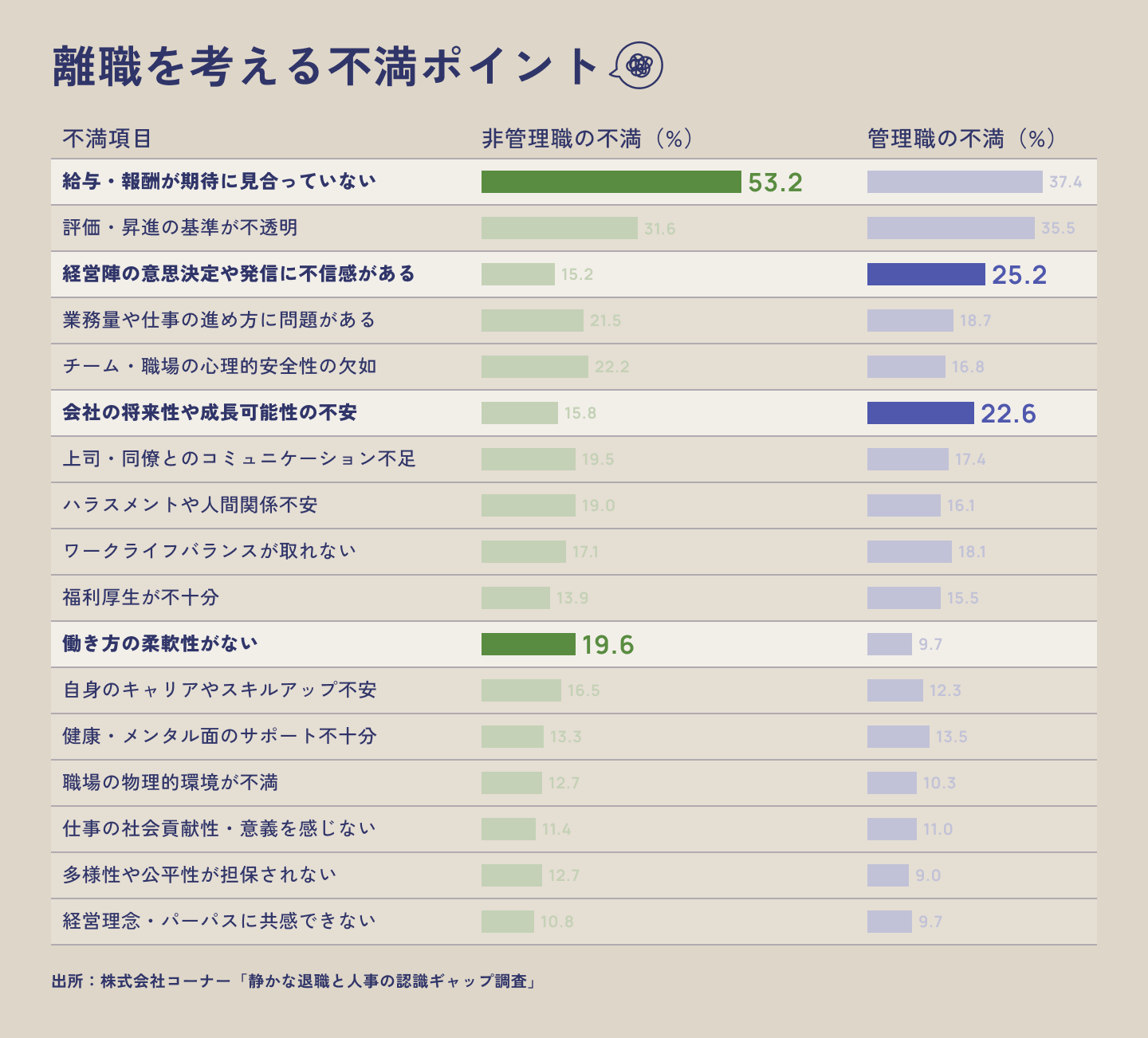The width and height of the screenshot is (1148, 1038).
Task: Select row 健康・メンタル面のサポート不十分
Action: pos(574,737)
